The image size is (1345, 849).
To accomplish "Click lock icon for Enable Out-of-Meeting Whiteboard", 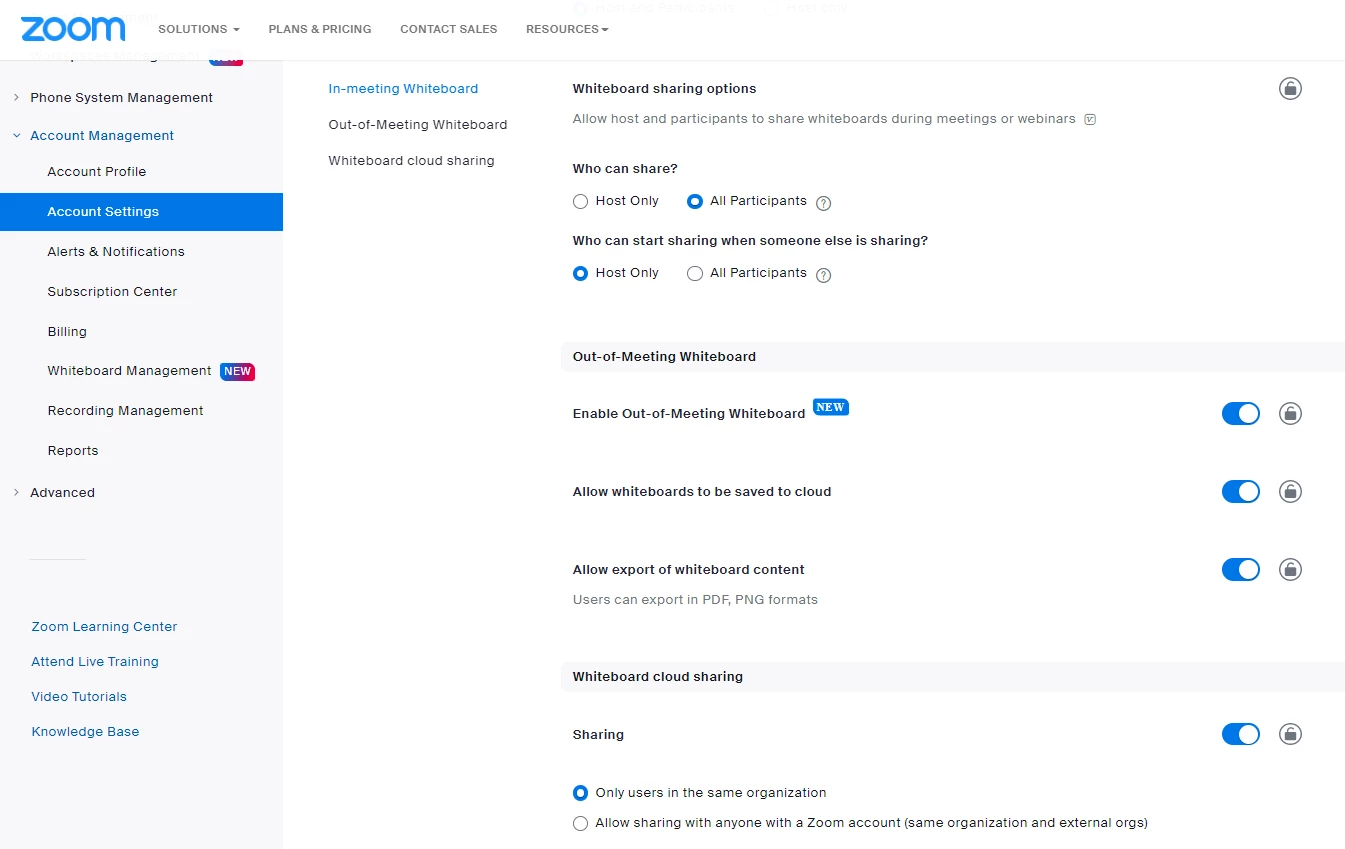I will click(1290, 414).
